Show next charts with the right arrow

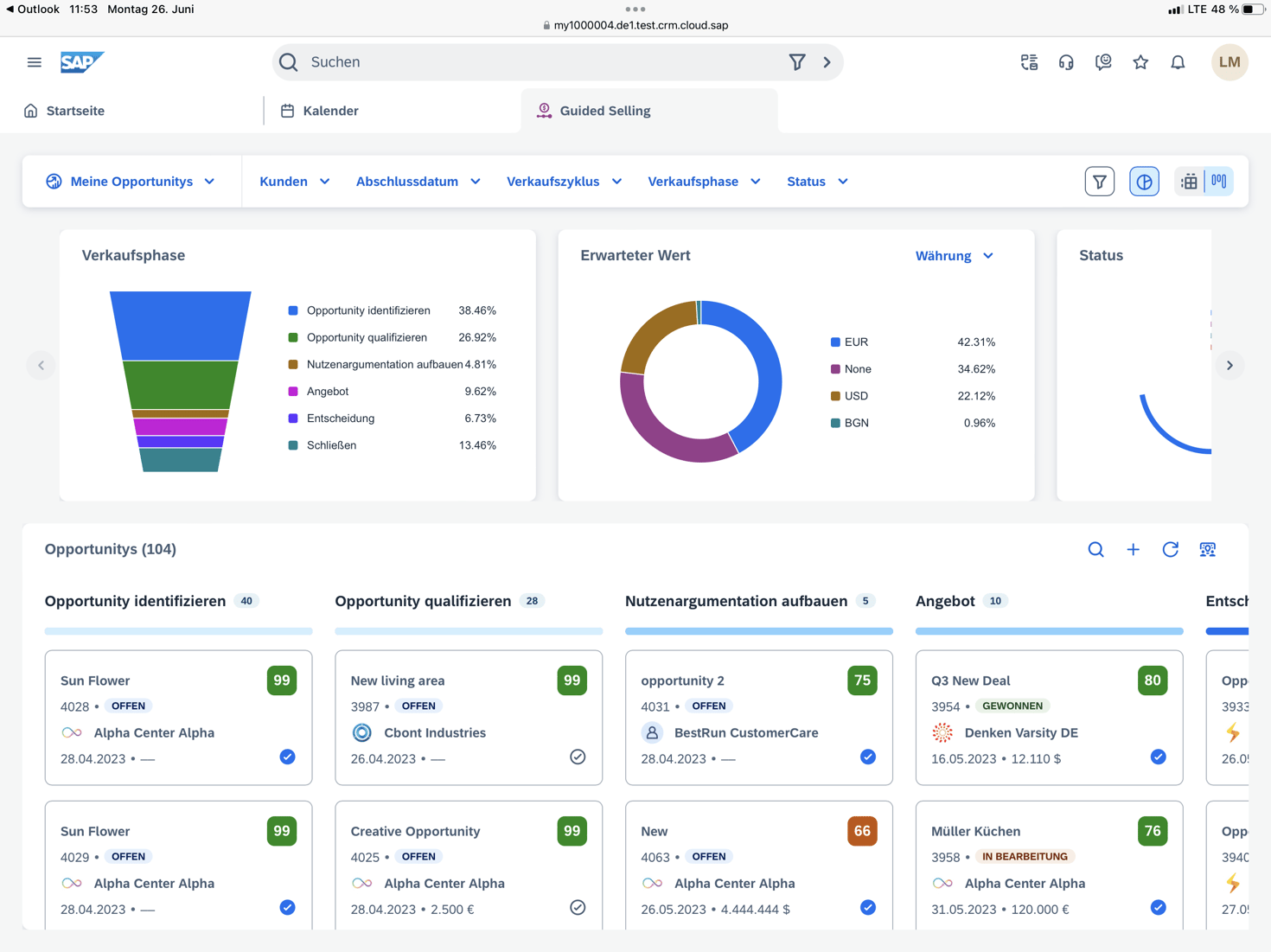tap(1229, 365)
